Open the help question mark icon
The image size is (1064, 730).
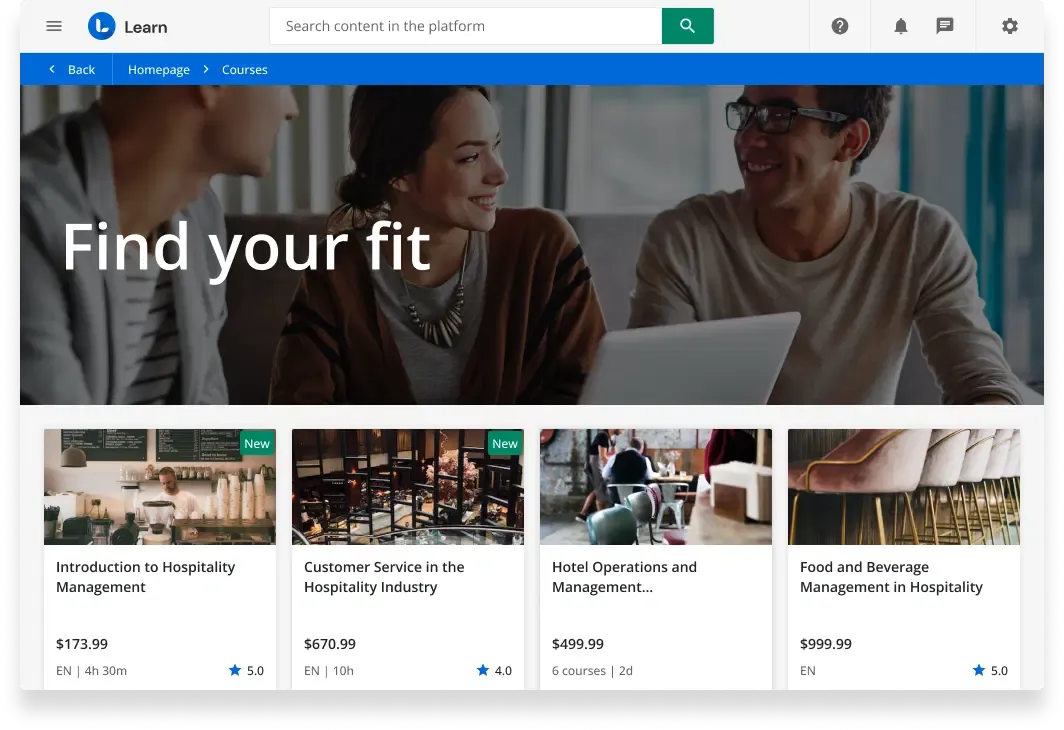pos(840,27)
